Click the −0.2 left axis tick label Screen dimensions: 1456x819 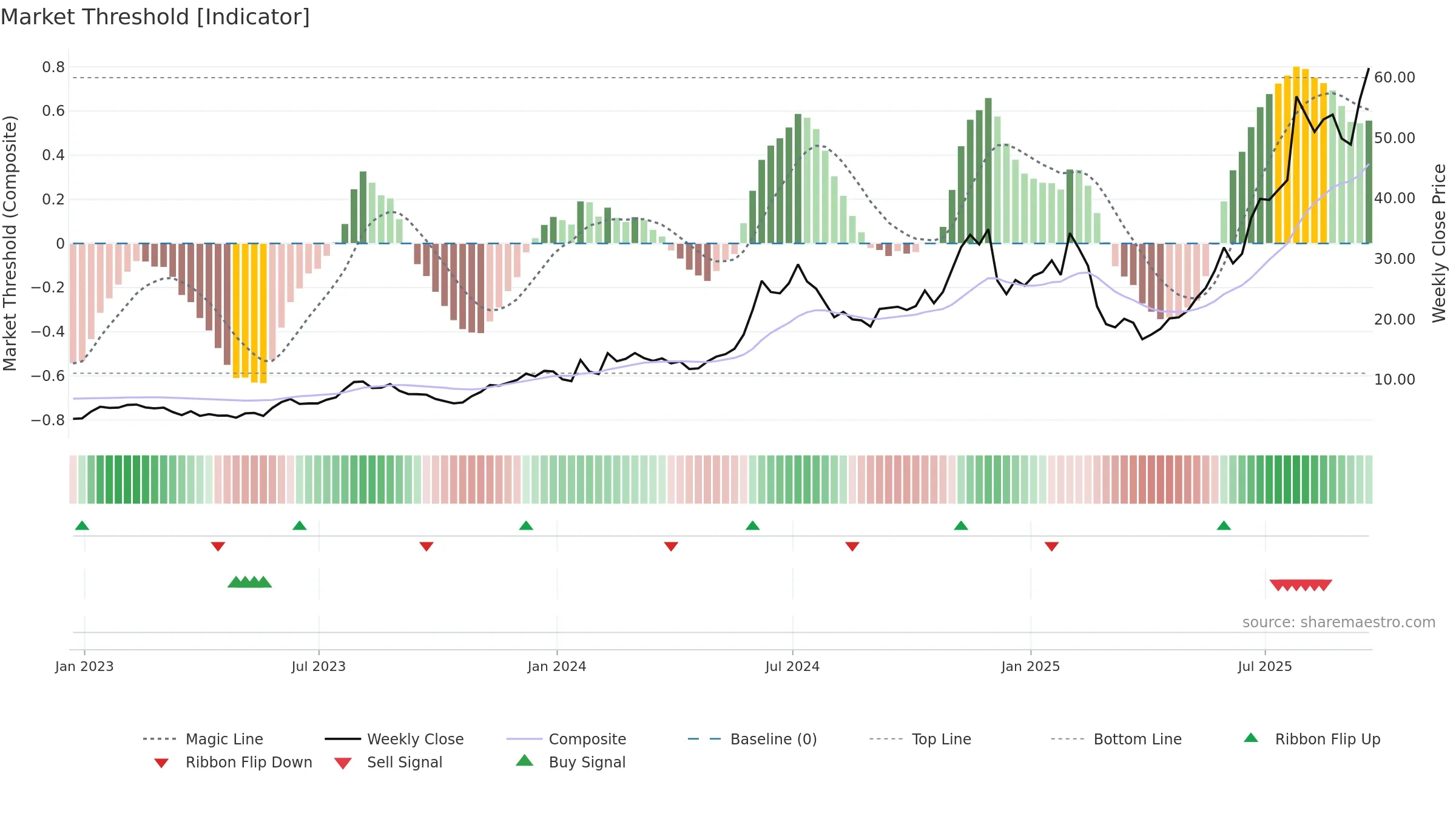[48, 288]
